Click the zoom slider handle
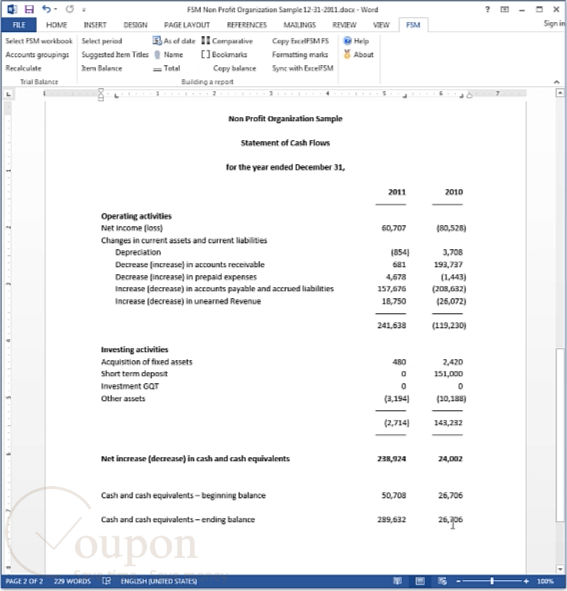 click(x=492, y=581)
